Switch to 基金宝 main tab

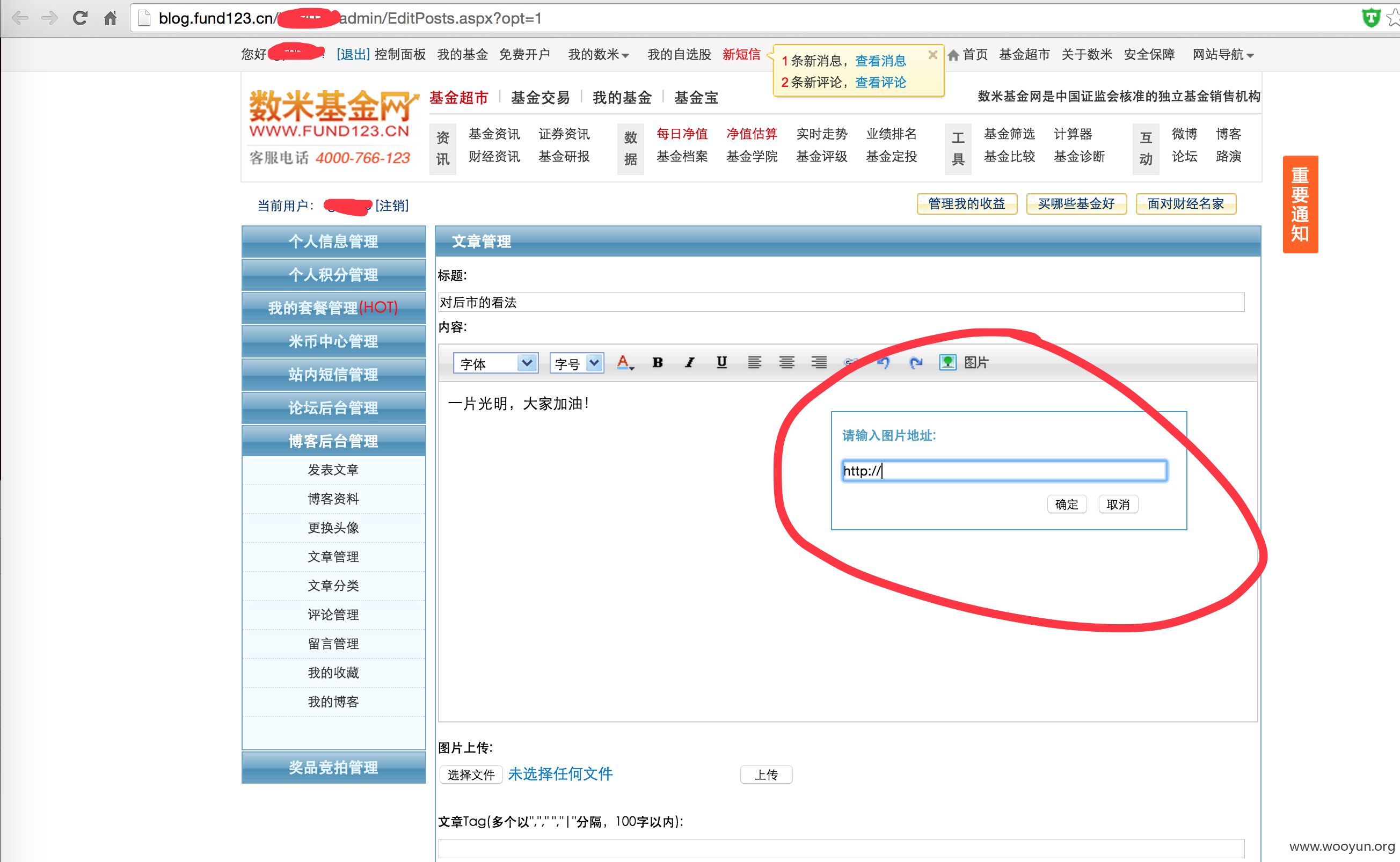696,98
